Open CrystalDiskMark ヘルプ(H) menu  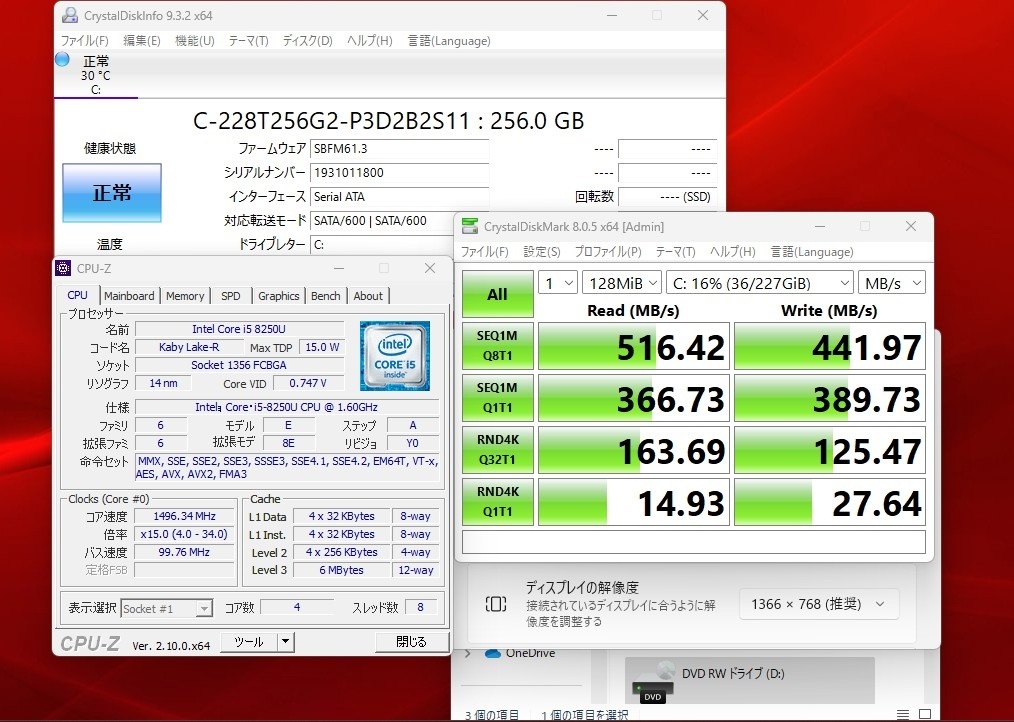tap(732, 252)
